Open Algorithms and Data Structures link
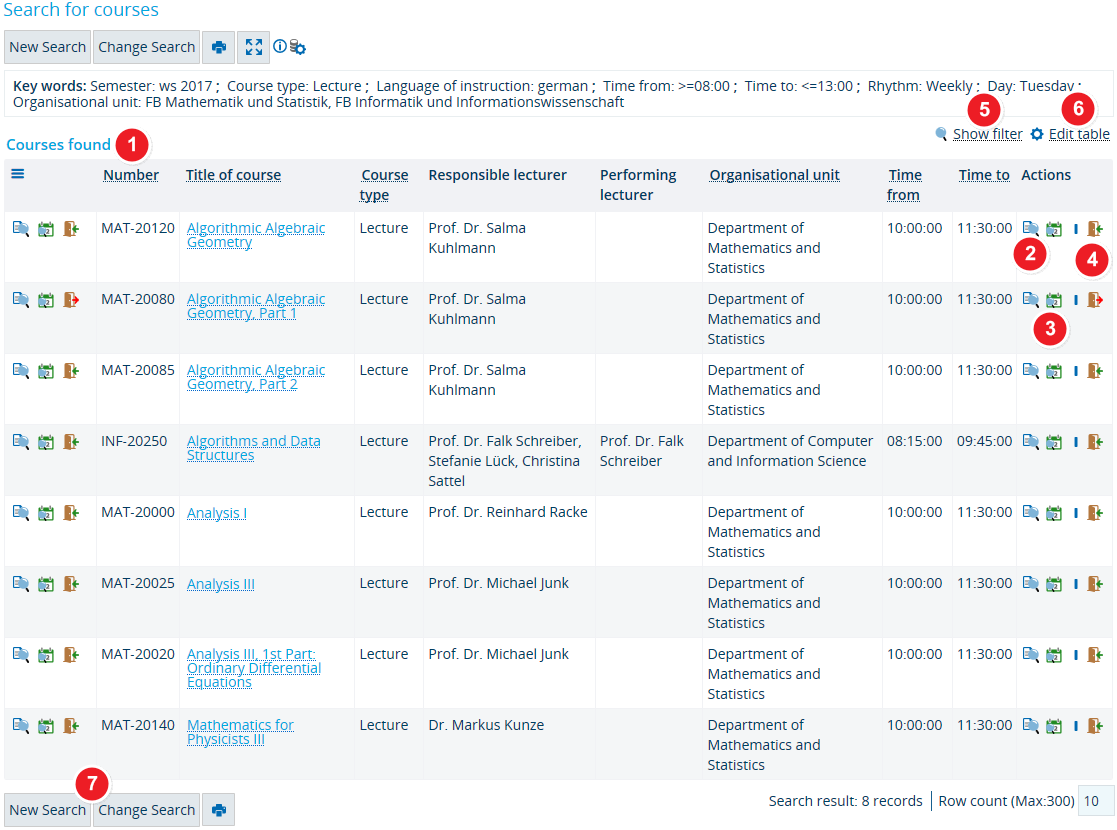This screenshot has height=830, width=1117. pos(254,448)
